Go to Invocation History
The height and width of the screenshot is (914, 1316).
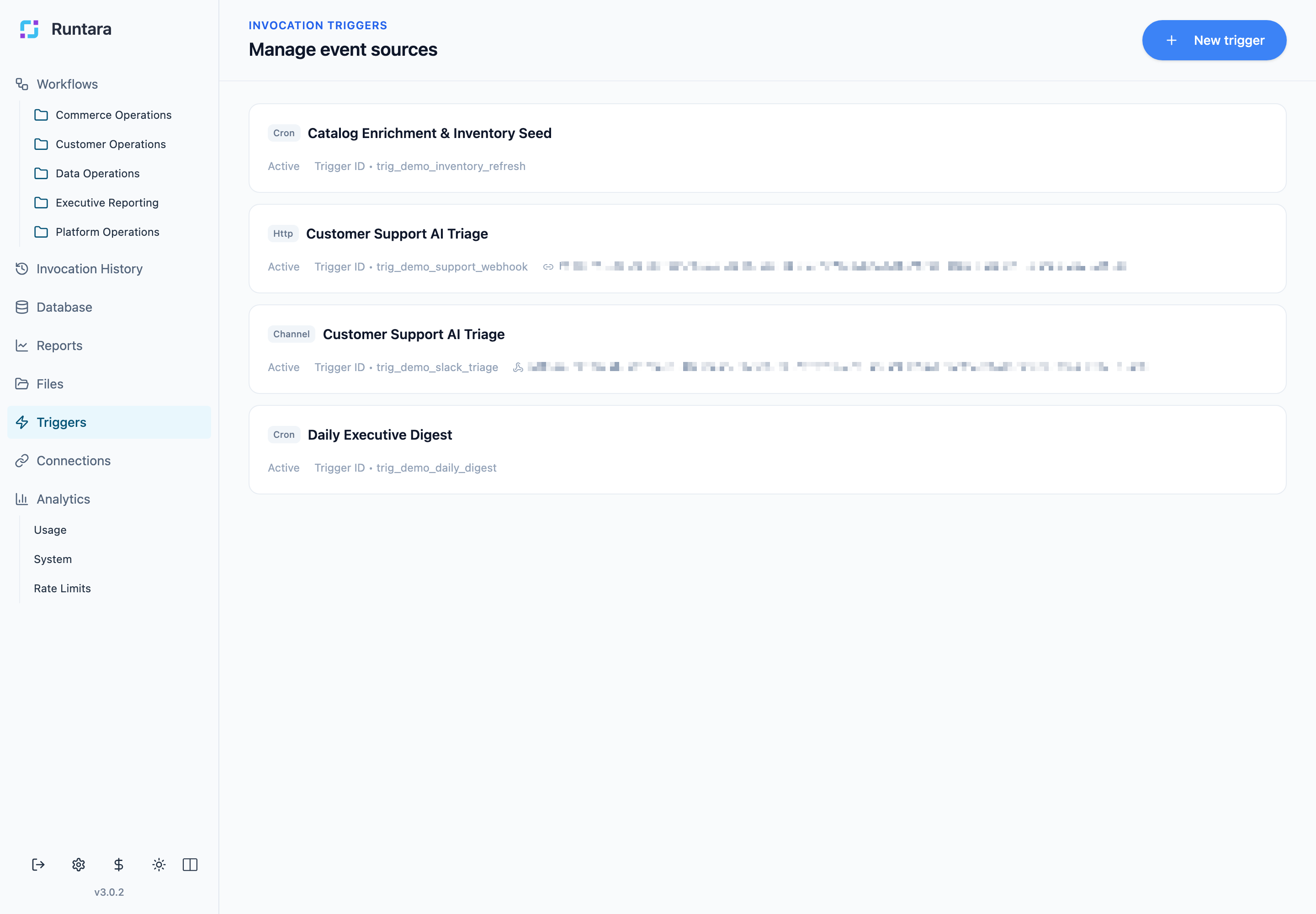click(109, 269)
